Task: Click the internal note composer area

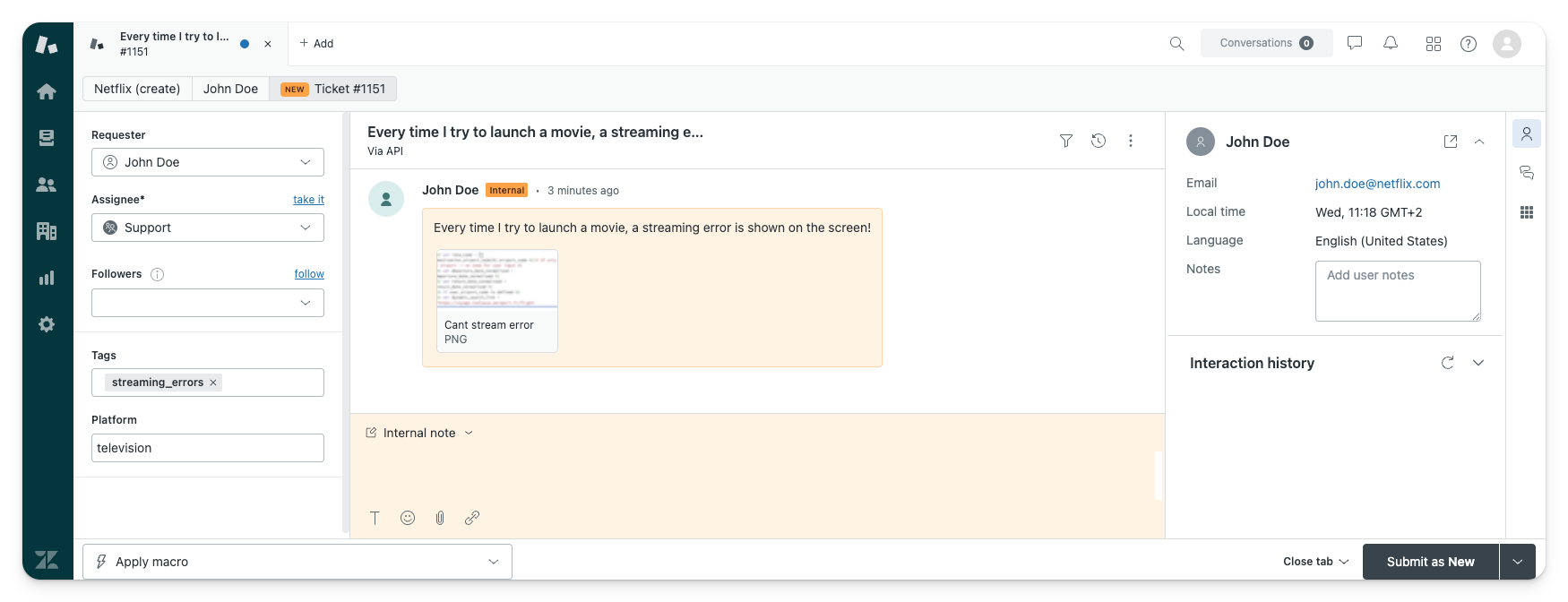Action: (x=757, y=475)
